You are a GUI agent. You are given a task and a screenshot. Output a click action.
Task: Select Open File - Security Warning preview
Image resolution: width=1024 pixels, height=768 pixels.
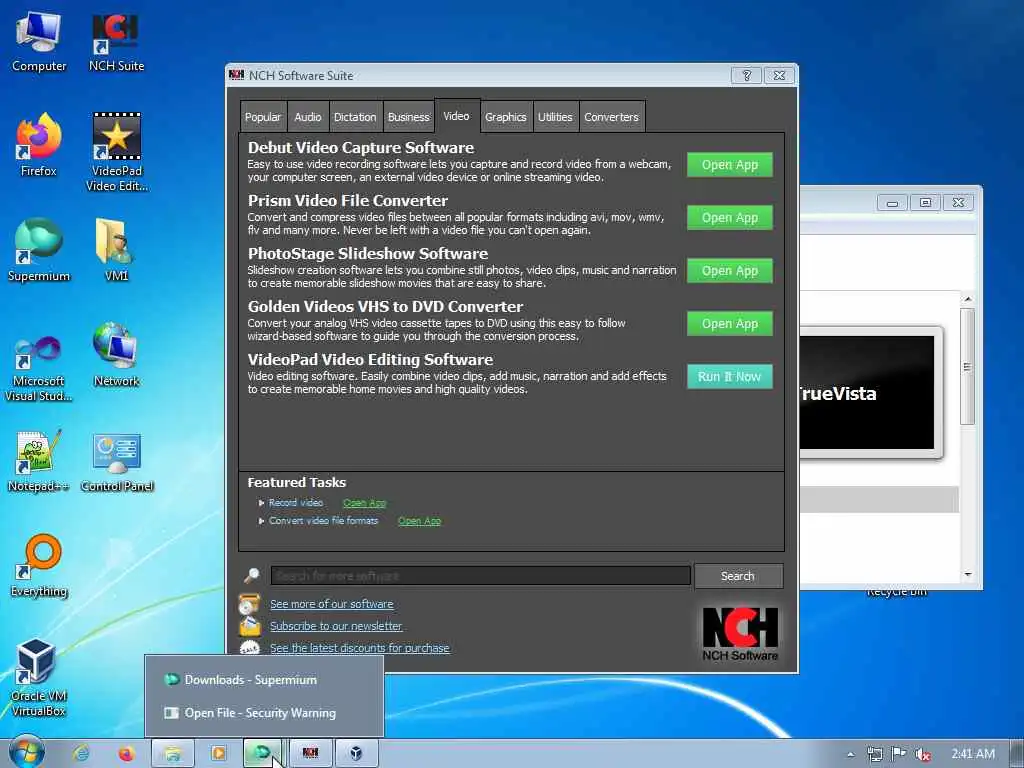click(x=264, y=713)
